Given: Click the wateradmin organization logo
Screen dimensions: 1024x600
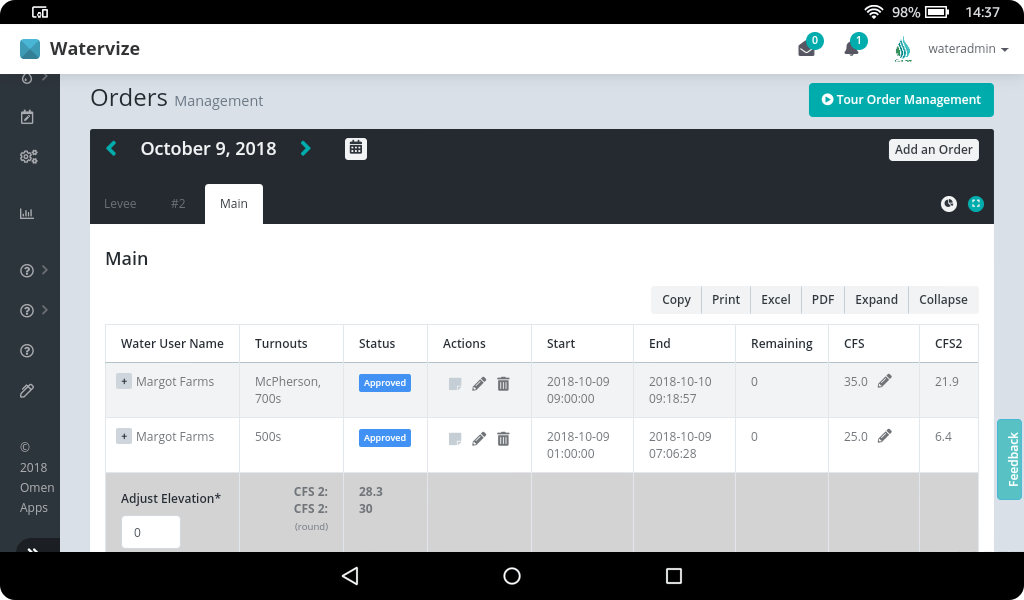Looking at the screenshot, I should [x=903, y=49].
